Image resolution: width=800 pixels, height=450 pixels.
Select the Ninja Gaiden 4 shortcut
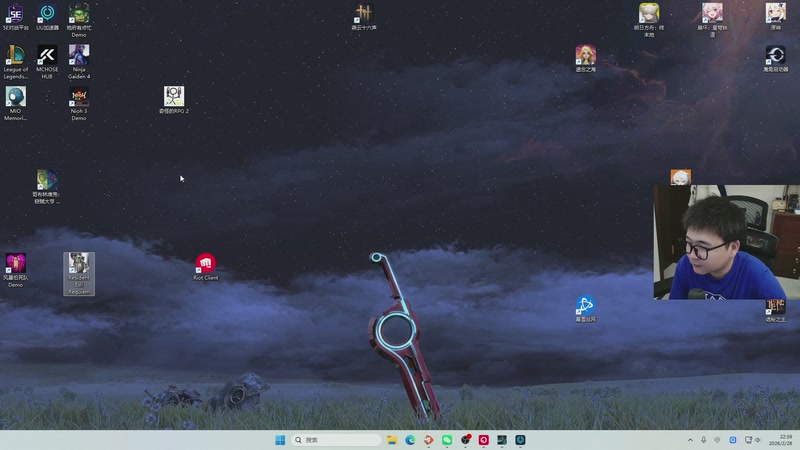[79, 62]
